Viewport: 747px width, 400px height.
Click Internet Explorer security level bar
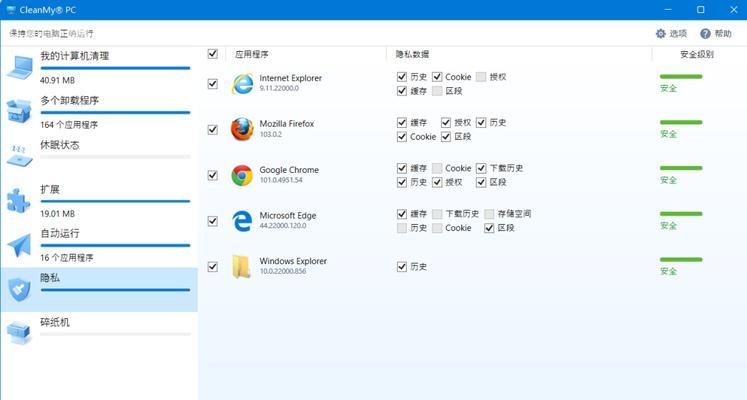[x=681, y=76]
